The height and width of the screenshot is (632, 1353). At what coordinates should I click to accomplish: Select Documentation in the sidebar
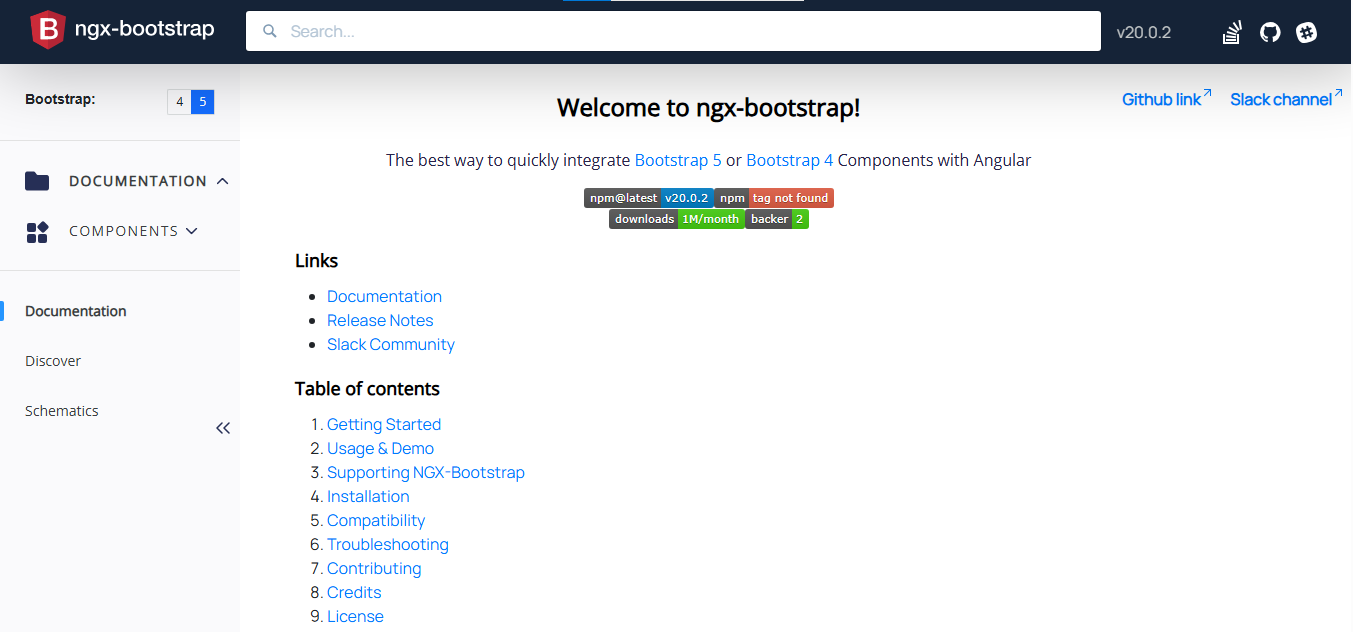[76, 311]
